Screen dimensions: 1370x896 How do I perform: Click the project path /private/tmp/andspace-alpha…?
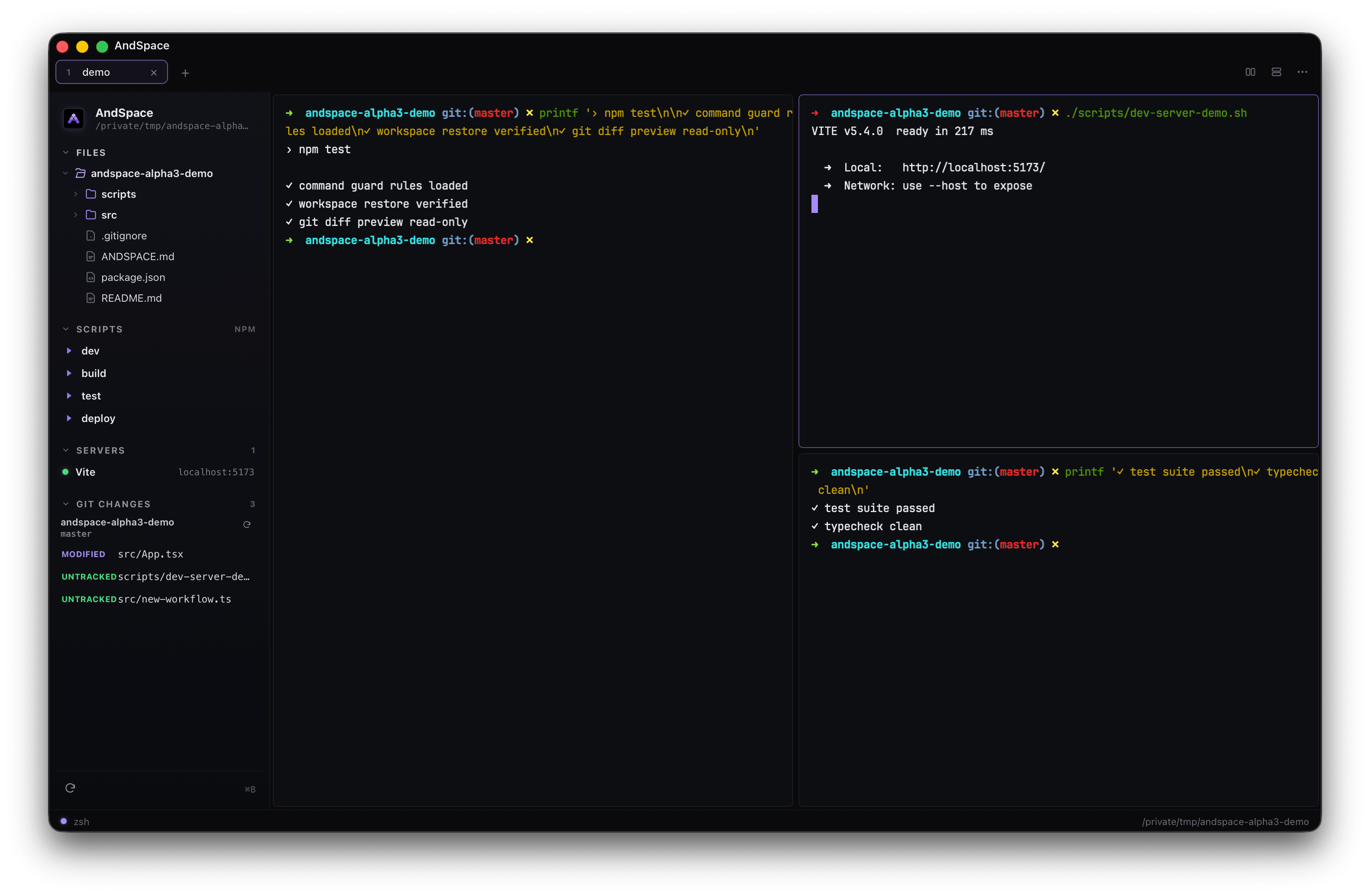click(x=171, y=126)
